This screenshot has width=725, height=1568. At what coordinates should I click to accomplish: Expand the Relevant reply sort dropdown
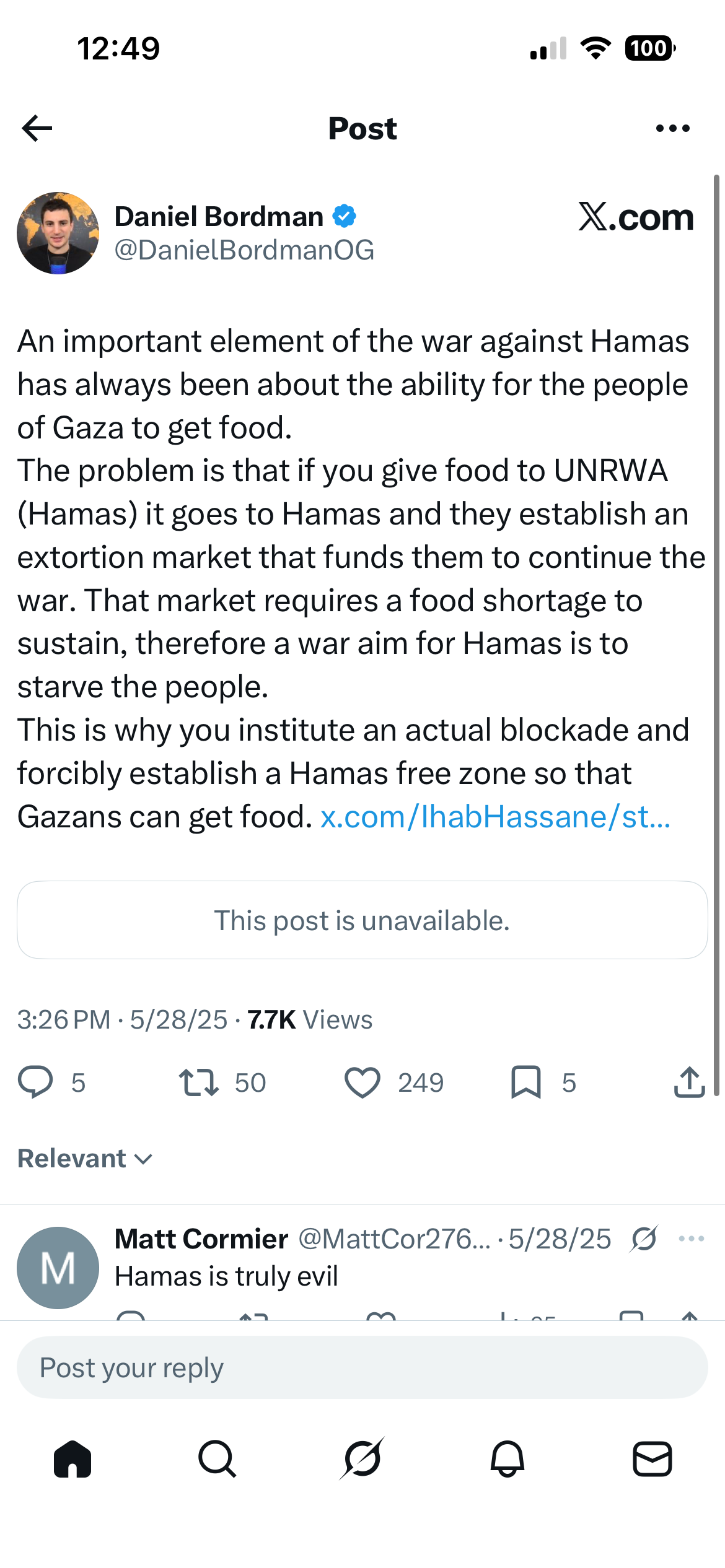point(85,1159)
